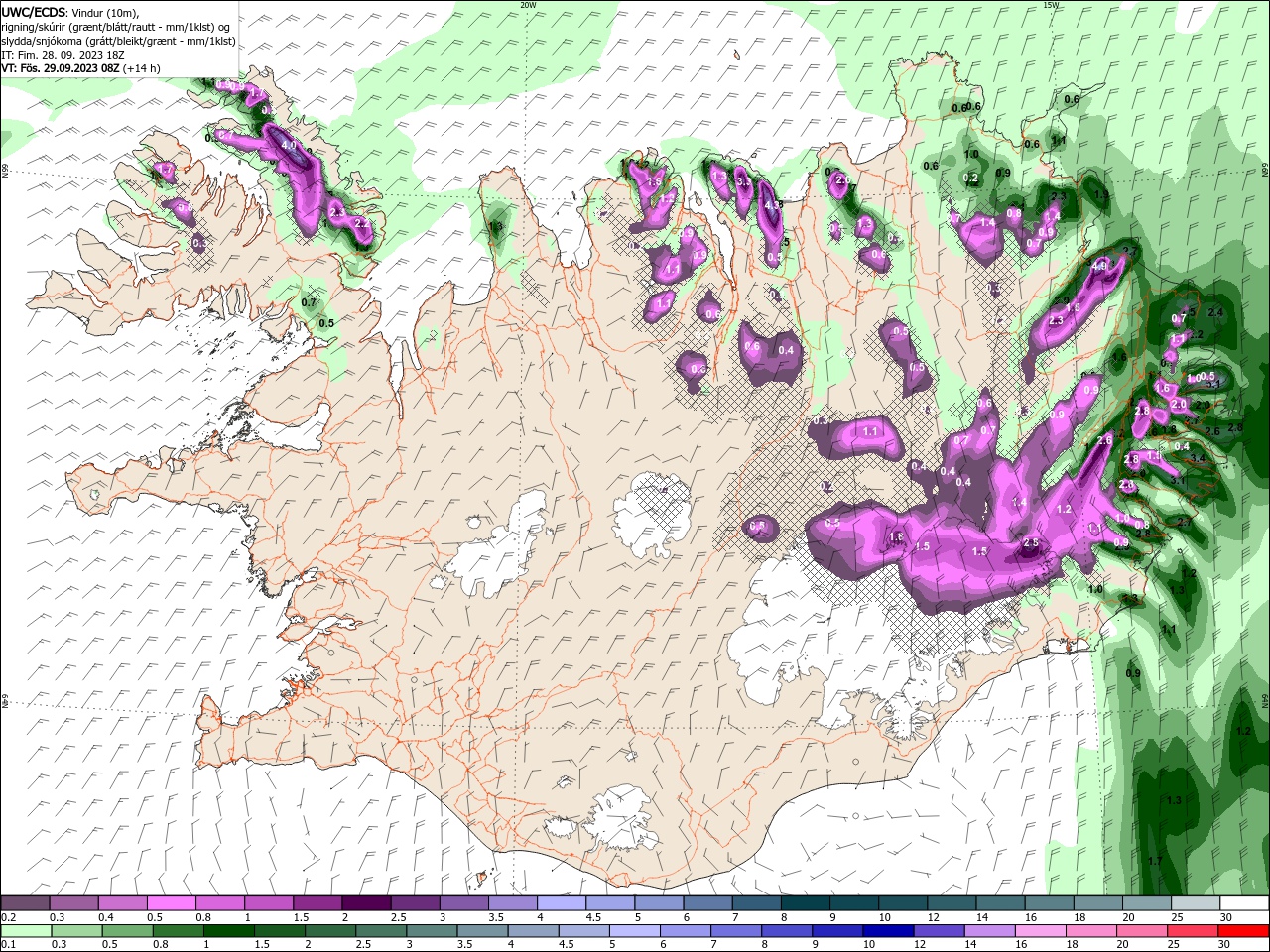
Task: Click the dark purple swatch between 2 and 2.5
Action: (x=365, y=903)
